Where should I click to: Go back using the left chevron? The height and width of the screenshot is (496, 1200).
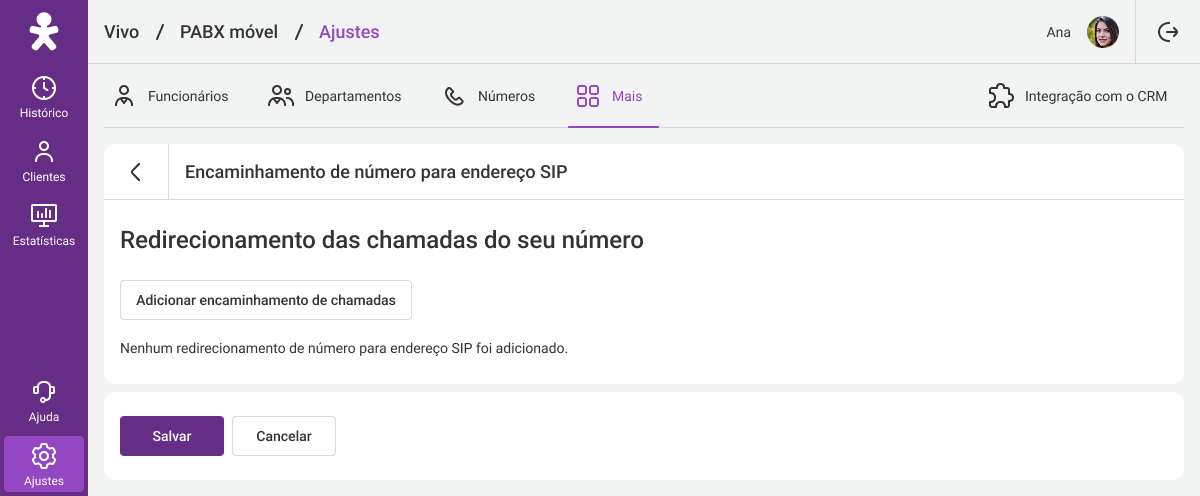click(x=136, y=172)
